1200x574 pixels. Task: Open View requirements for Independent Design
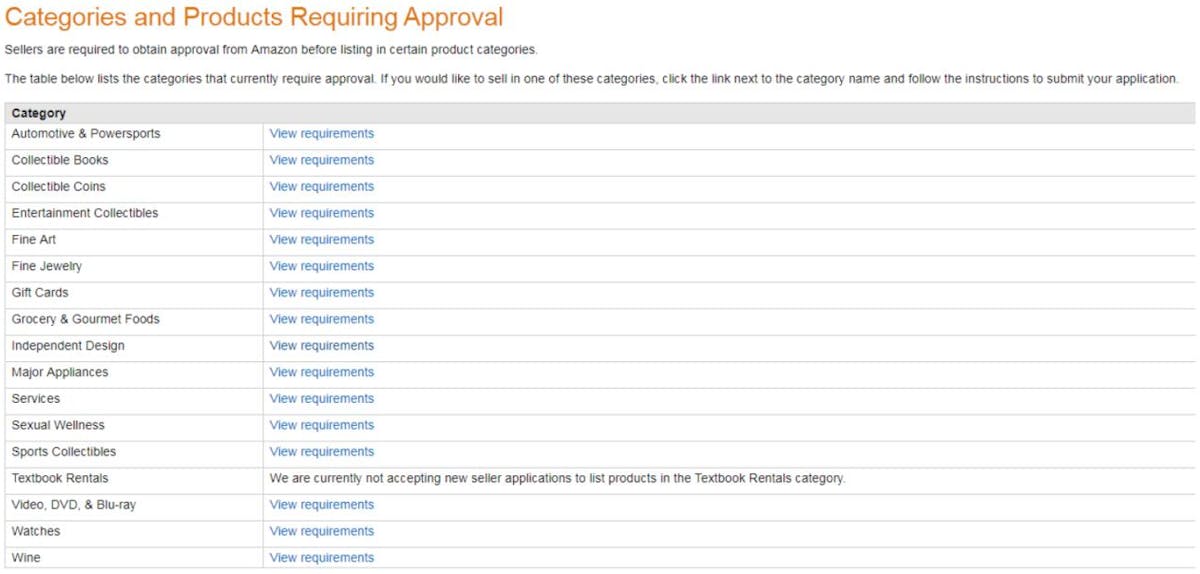coord(321,345)
